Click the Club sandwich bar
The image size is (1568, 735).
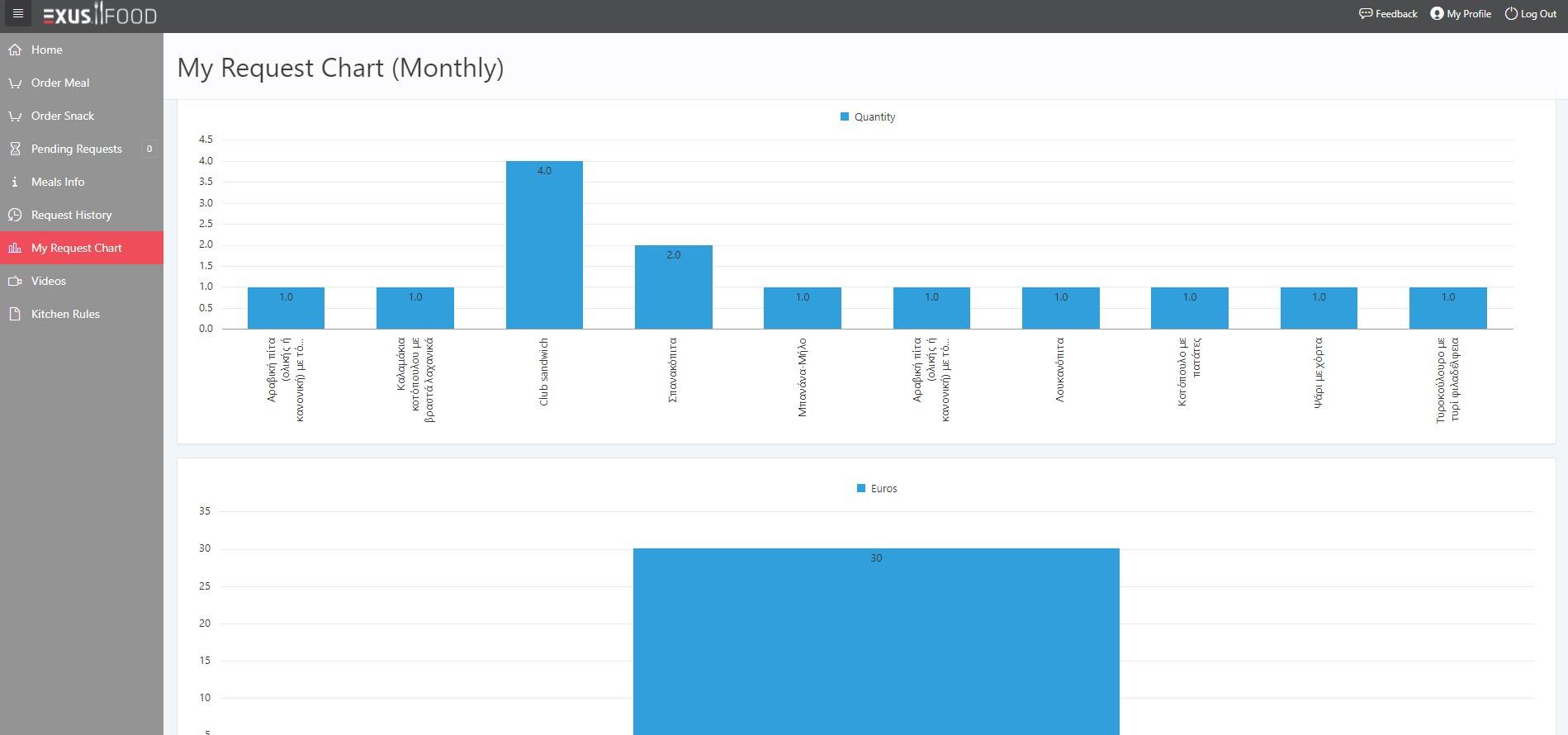point(544,244)
